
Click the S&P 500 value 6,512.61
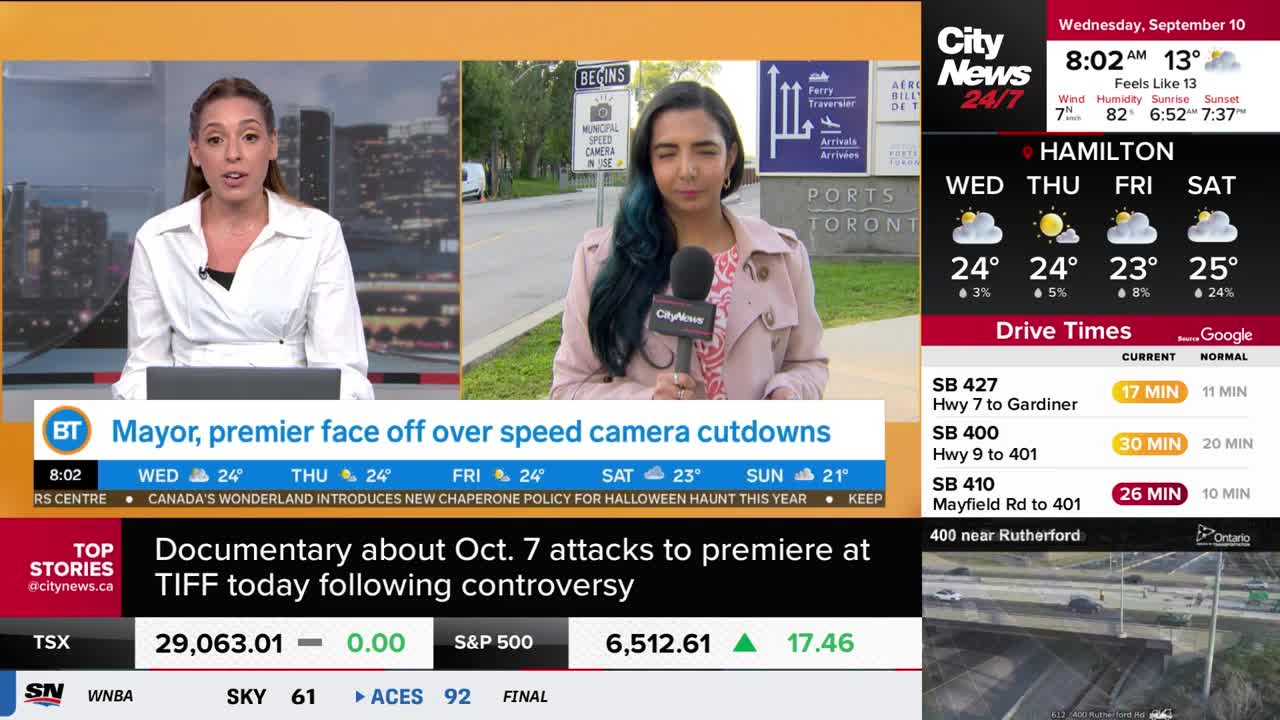[x=658, y=643]
